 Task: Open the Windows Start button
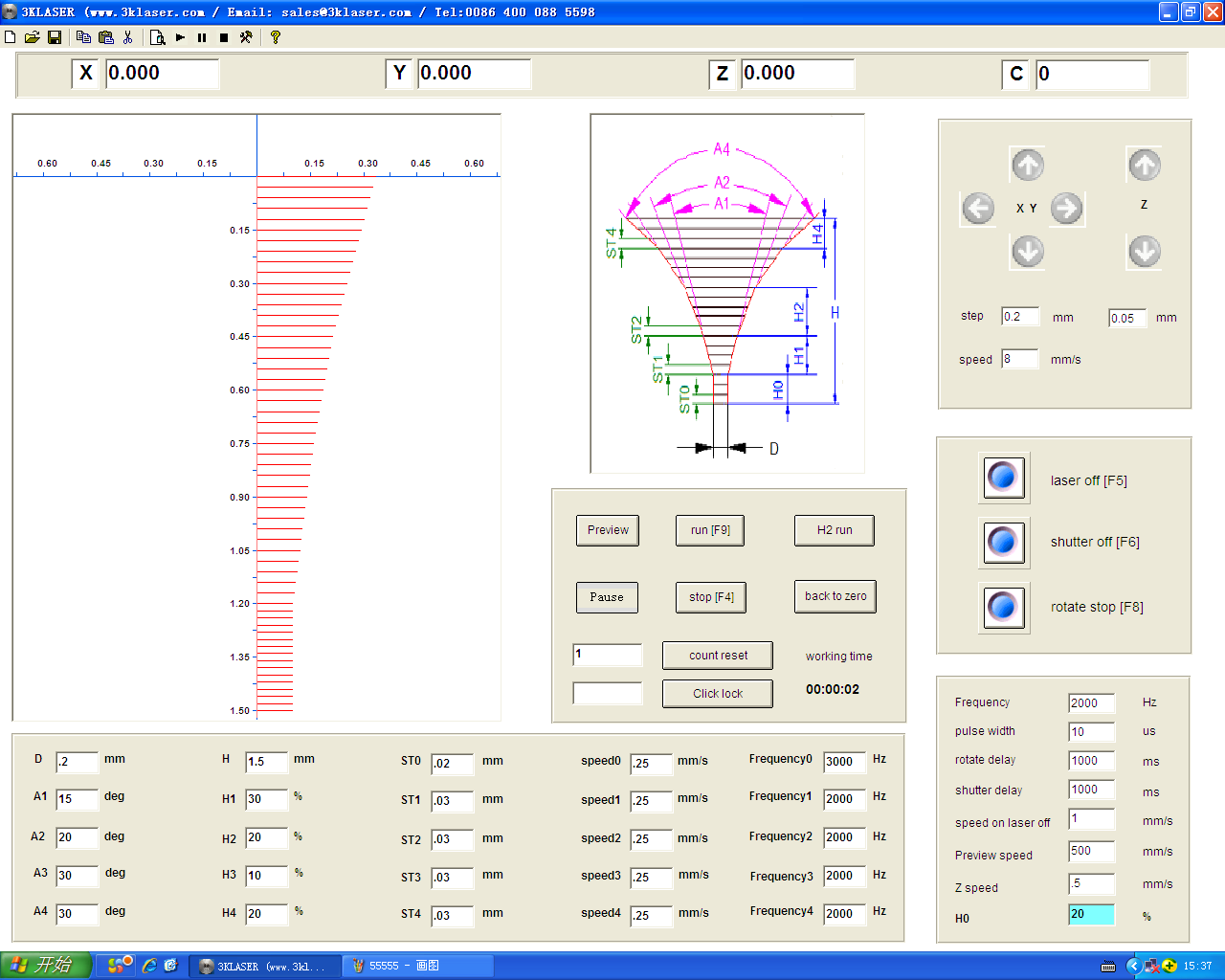click(x=45, y=966)
